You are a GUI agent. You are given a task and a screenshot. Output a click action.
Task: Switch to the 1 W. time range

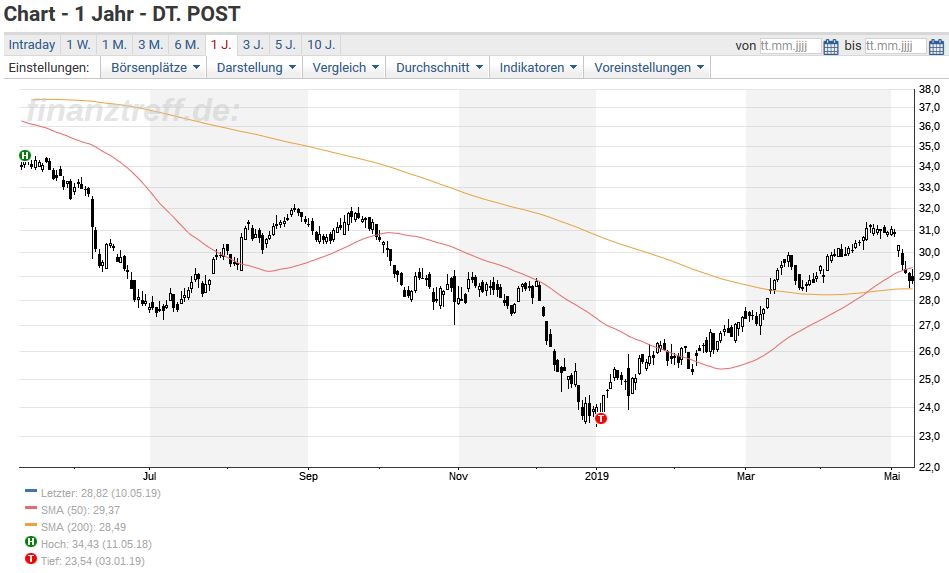pyautogui.click(x=78, y=45)
